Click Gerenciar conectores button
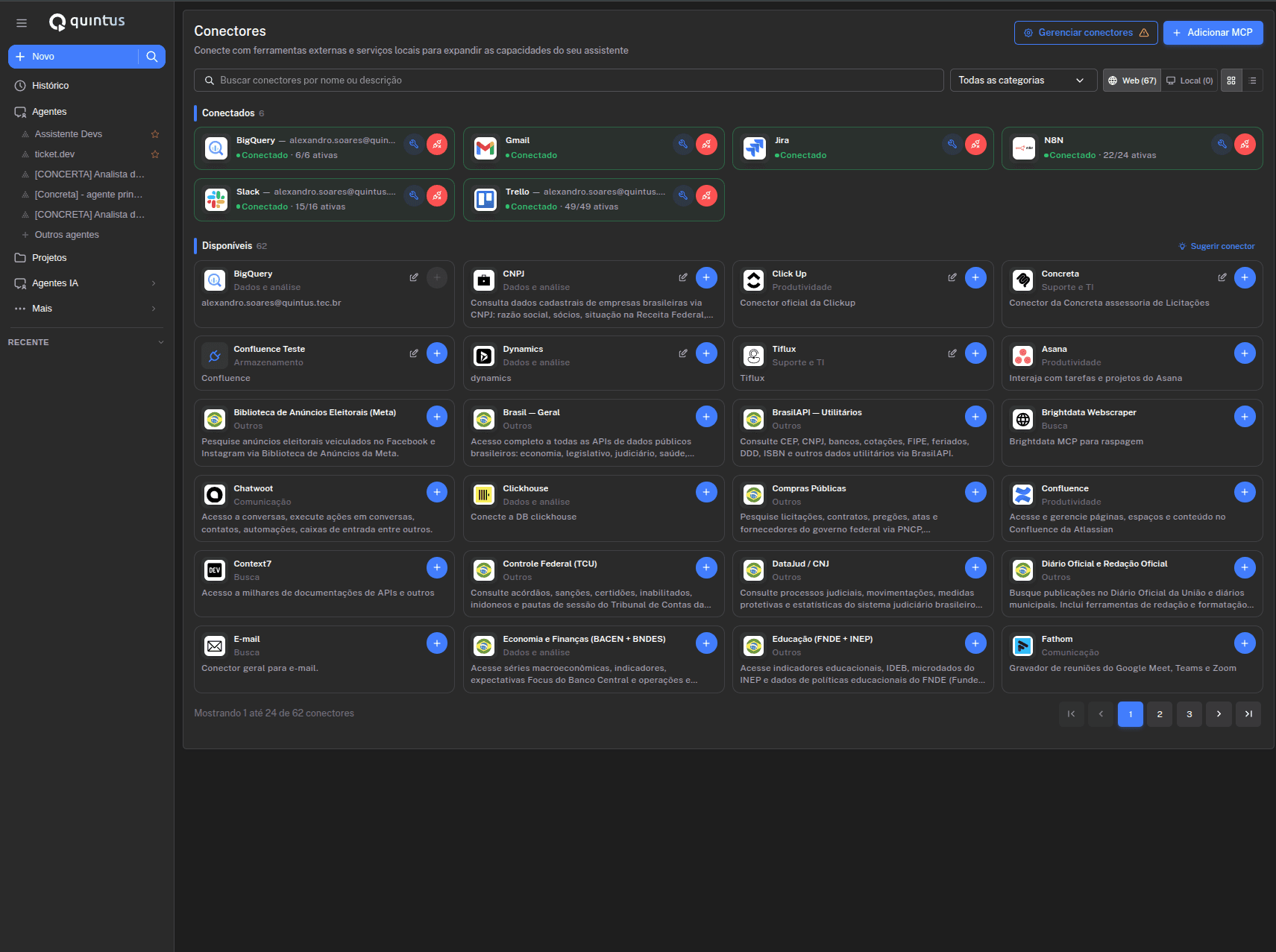1276x952 pixels. tap(1086, 33)
